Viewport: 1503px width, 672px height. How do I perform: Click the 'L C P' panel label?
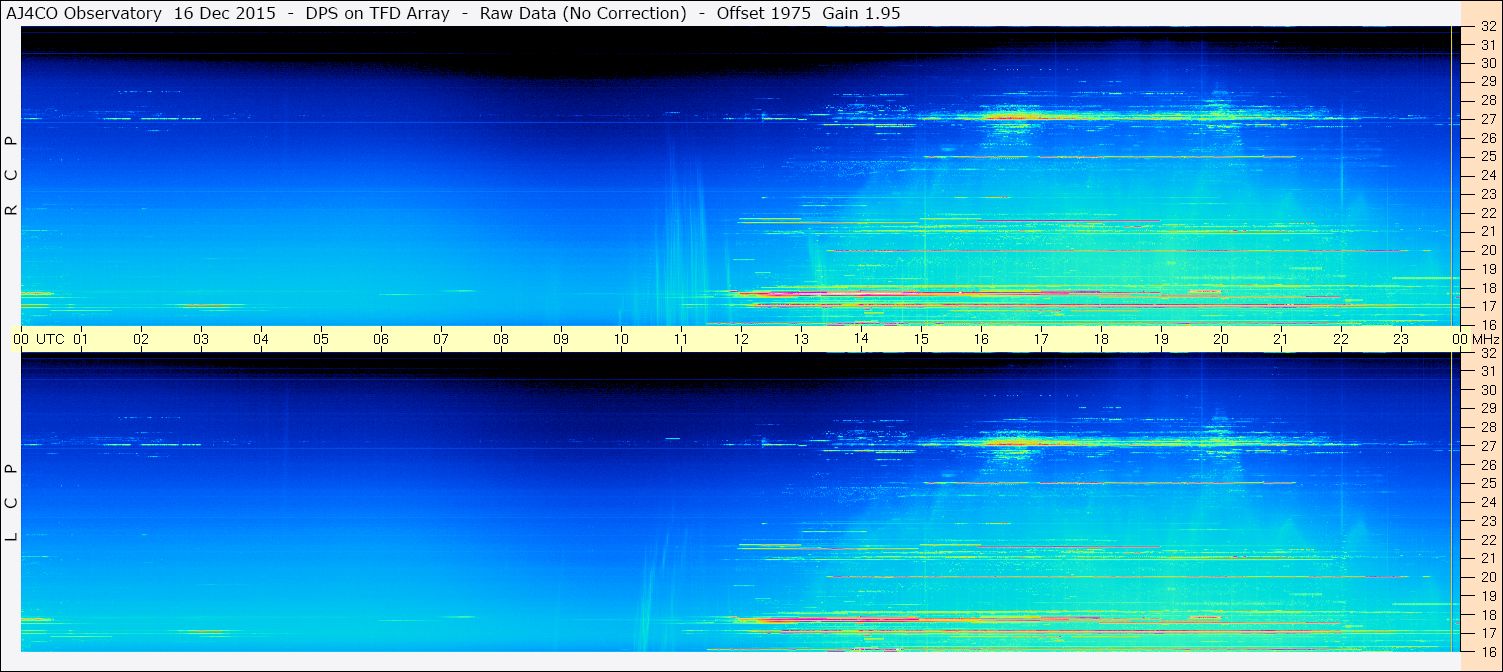11,501
